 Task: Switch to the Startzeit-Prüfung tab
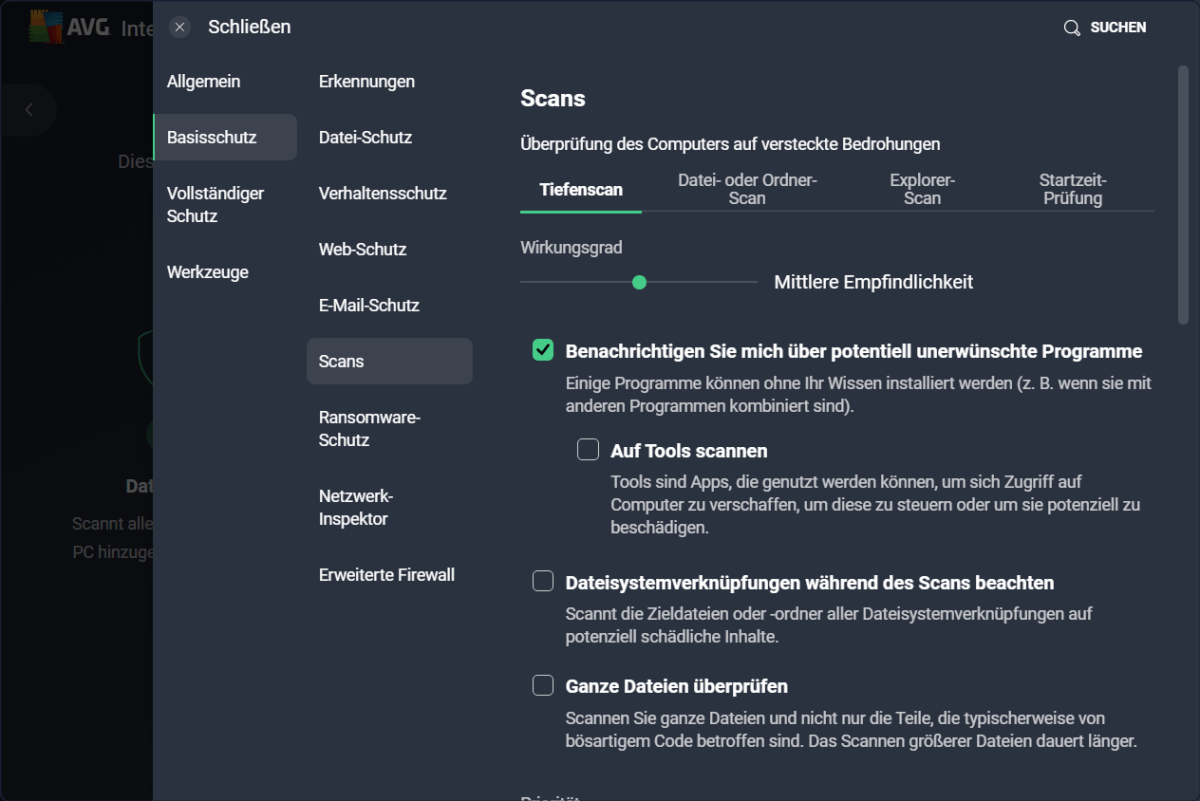(x=1072, y=189)
